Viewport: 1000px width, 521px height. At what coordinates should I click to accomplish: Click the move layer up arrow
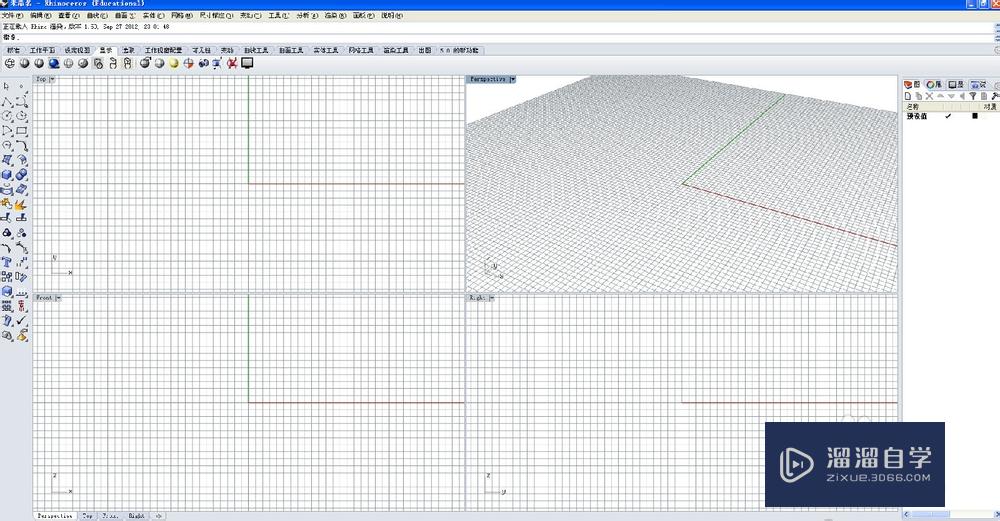[940, 96]
